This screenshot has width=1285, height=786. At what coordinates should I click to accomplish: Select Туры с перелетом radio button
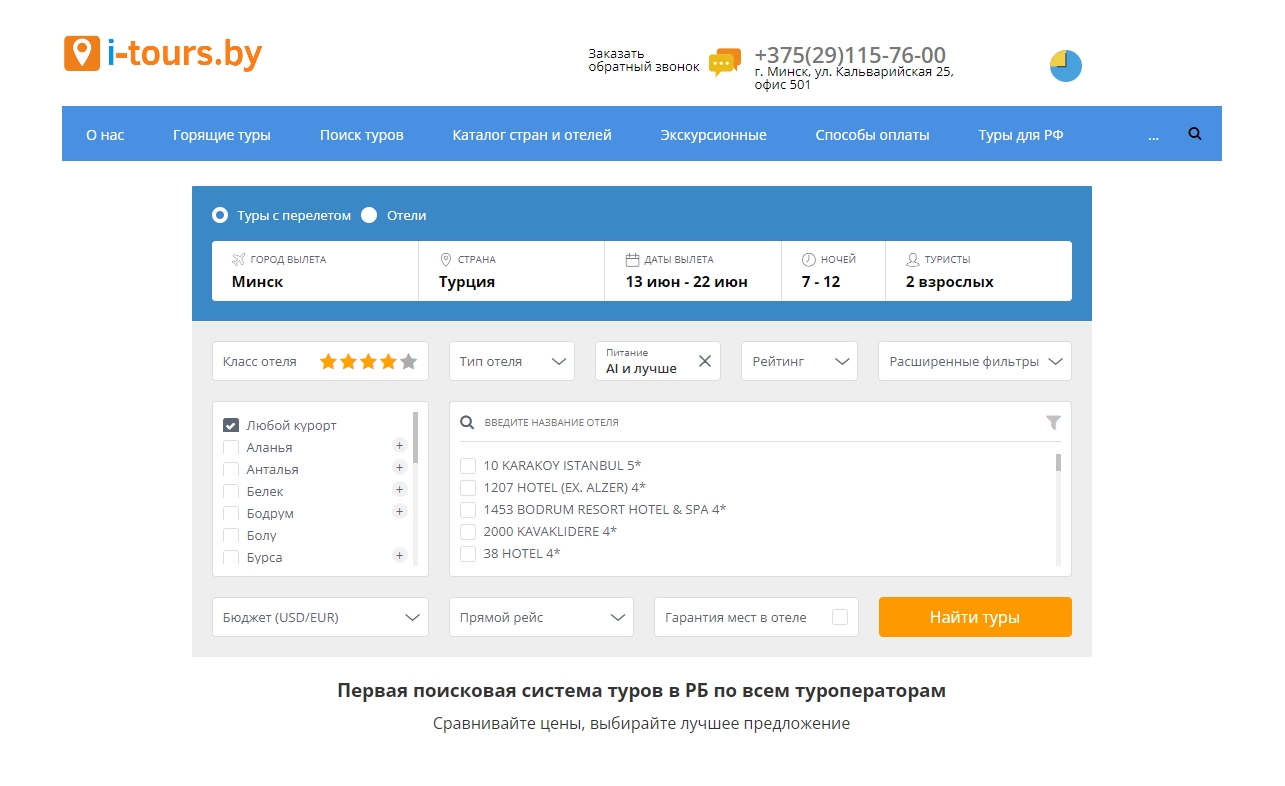220,215
